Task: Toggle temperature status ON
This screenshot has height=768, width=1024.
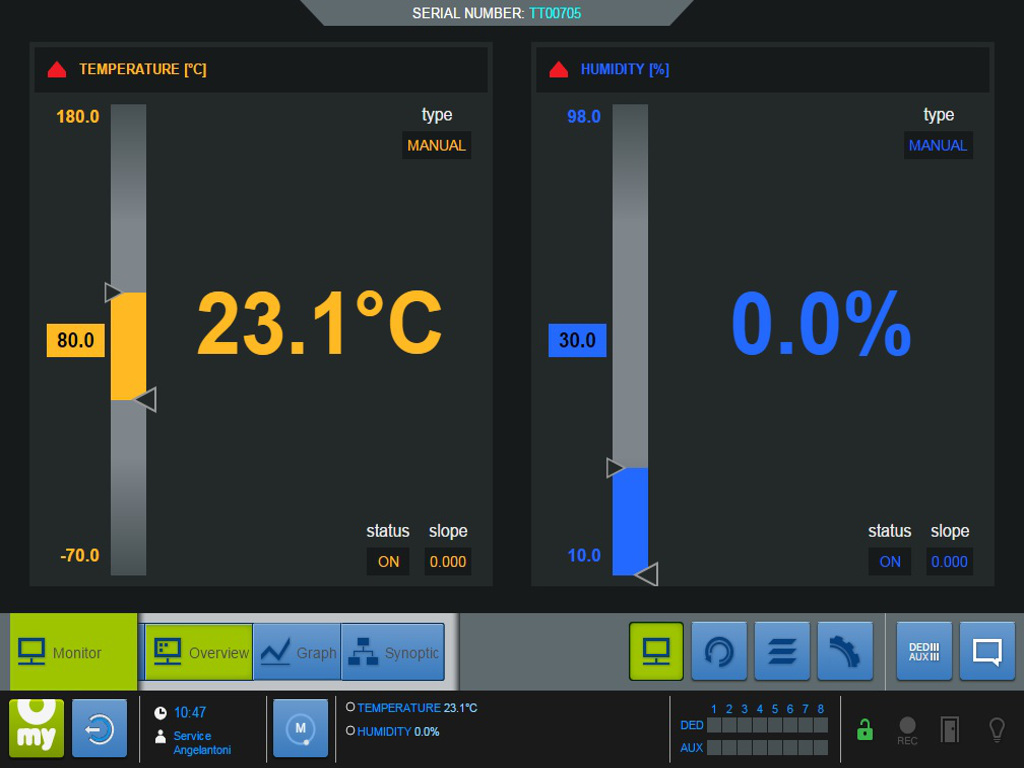Action: tap(388, 561)
